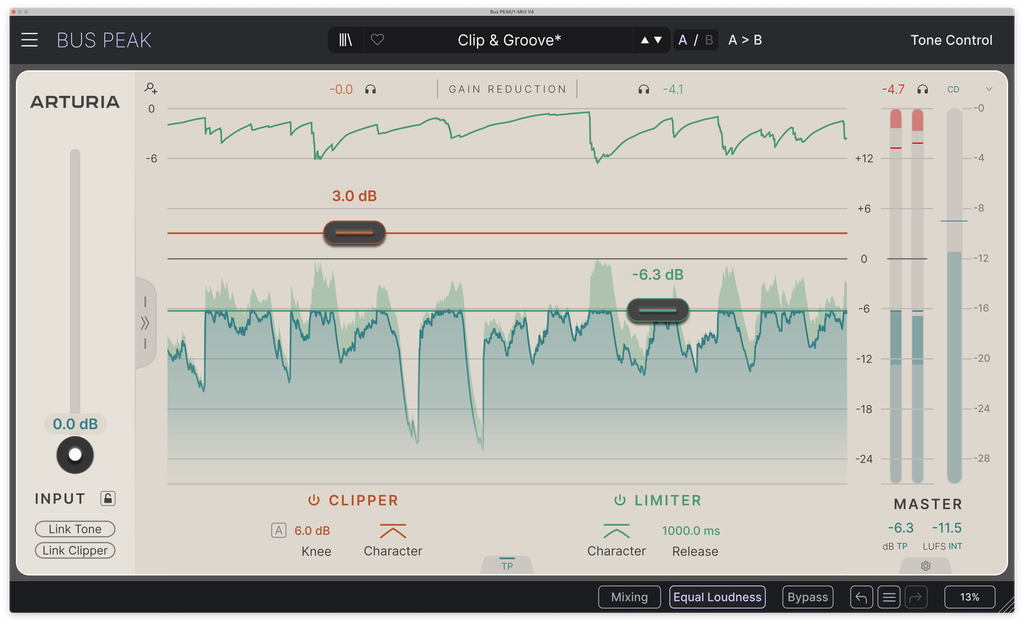Toggle the INPUT lock icon
The width and height of the screenshot is (1024, 624).
pyautogui.click(x=108, y=499)
